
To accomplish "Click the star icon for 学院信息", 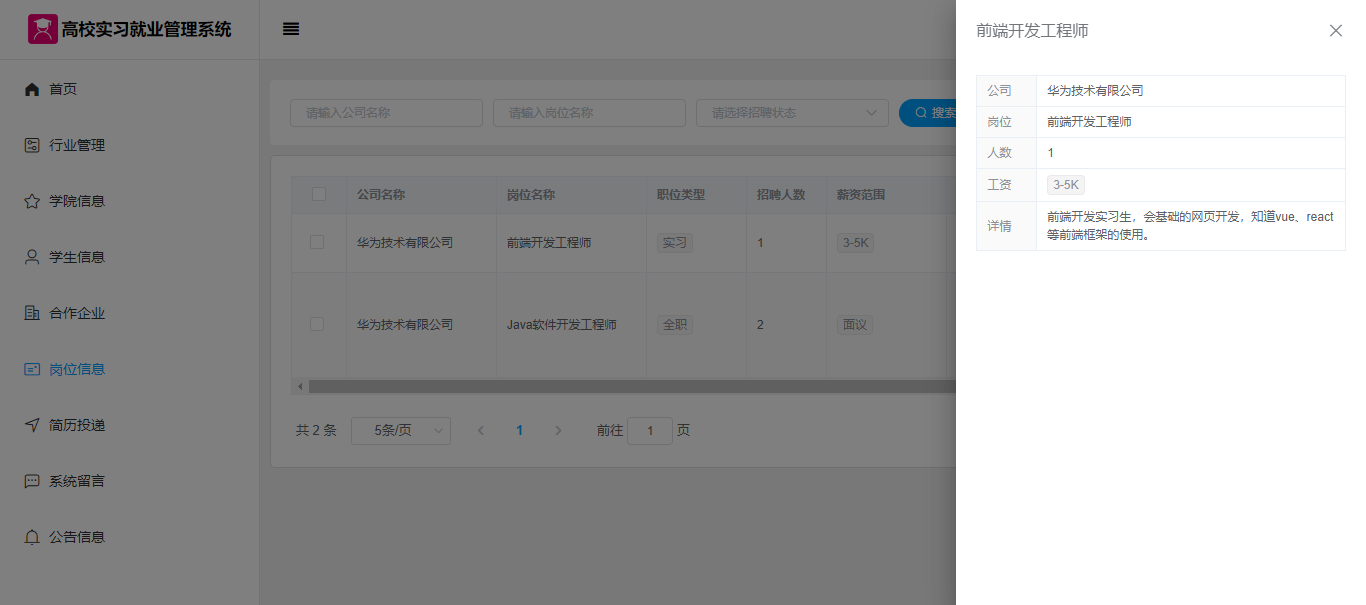I will [32, 202].
